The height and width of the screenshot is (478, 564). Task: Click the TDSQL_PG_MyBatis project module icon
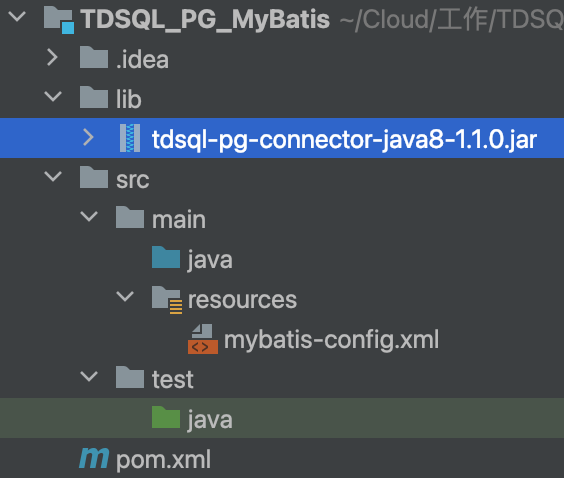[x=59, y=20]
